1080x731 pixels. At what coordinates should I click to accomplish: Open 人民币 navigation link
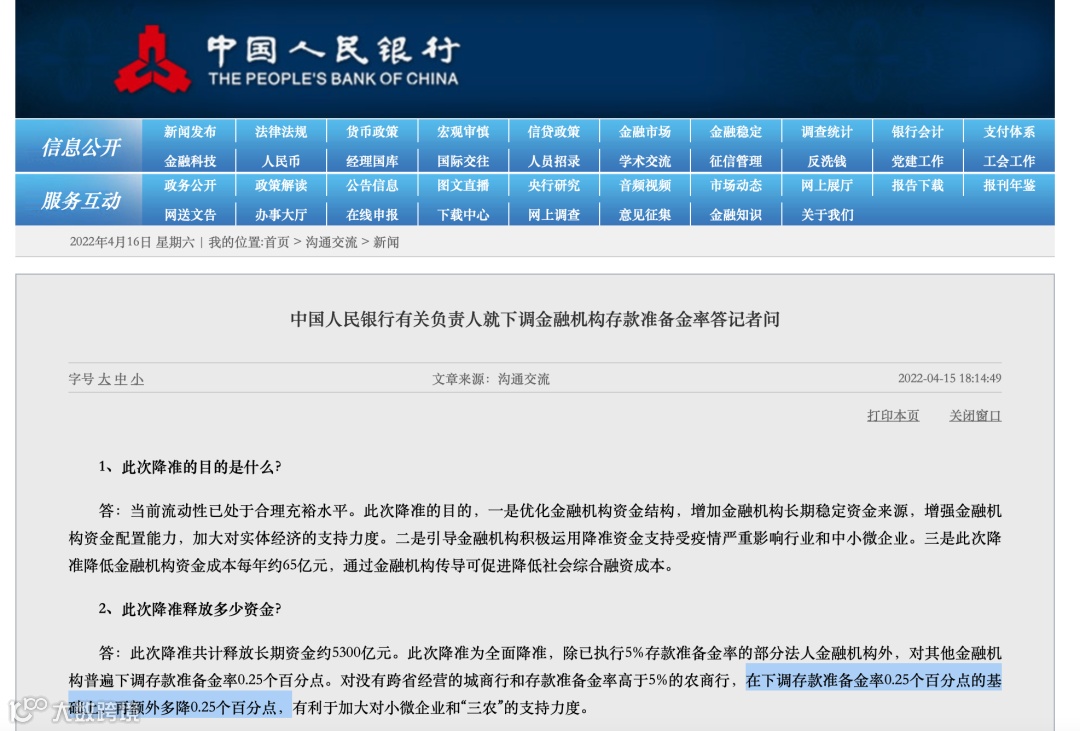(x=281, y=161)
